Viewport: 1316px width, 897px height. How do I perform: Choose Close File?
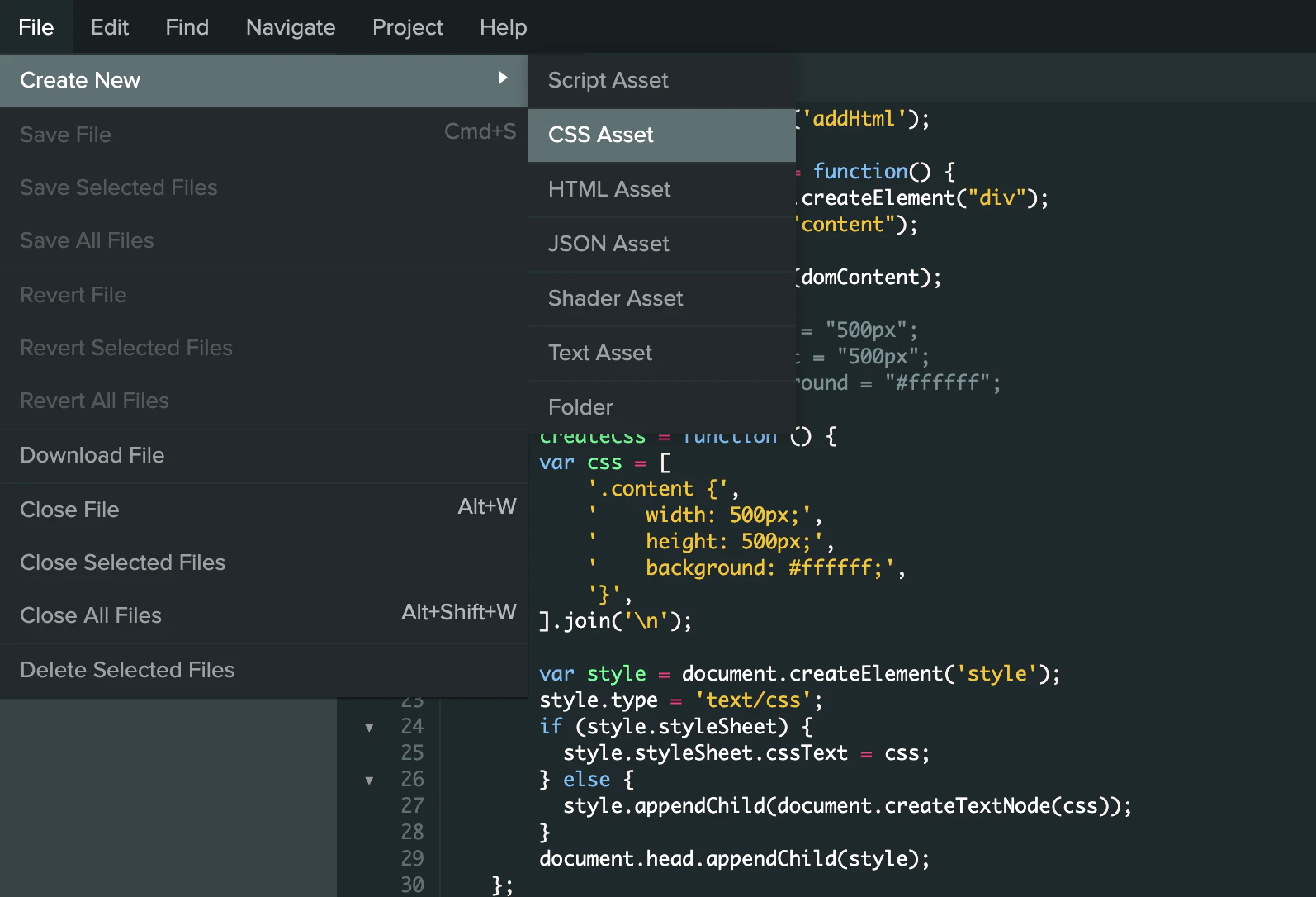tap(264, 510)
